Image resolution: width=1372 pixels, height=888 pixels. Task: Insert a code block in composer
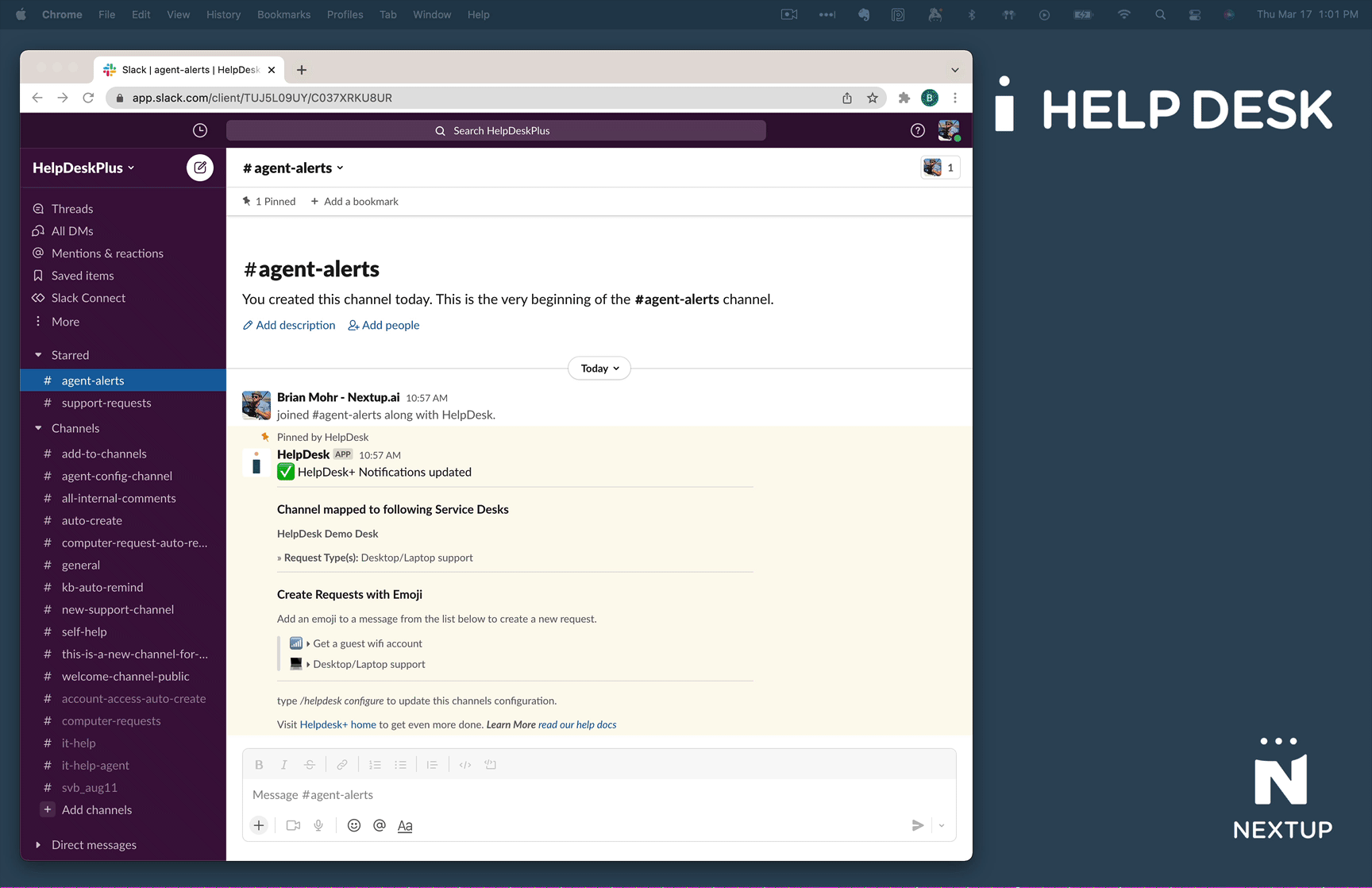pos(491,765)
